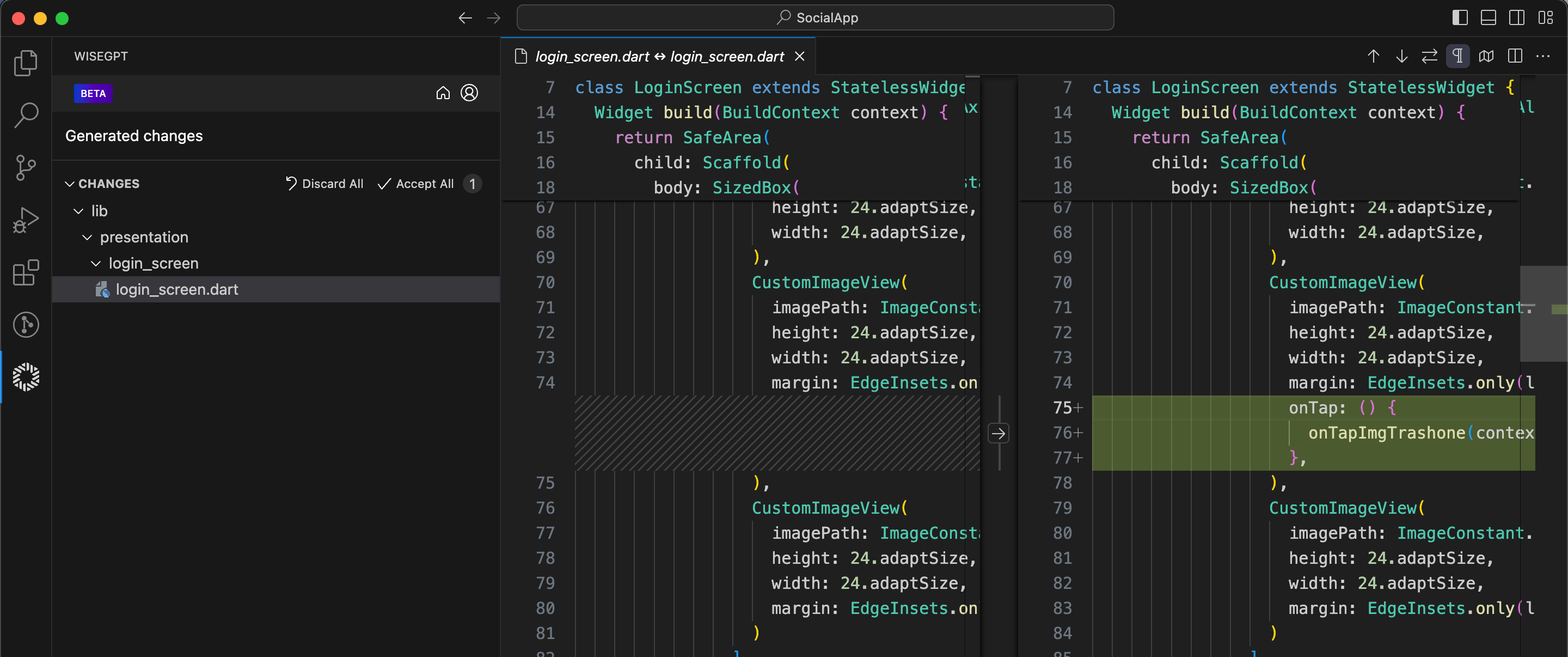Navigate forward with the right arrow
The image size is (1568, 657).
pos(494,17)
